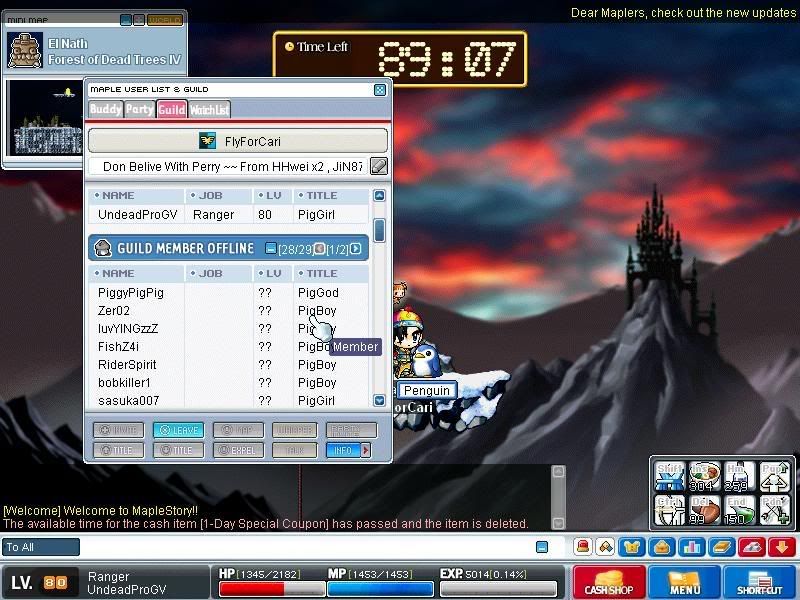
Task: Activate the Pup quickslot arrow skill
Action: pos(772,477)
